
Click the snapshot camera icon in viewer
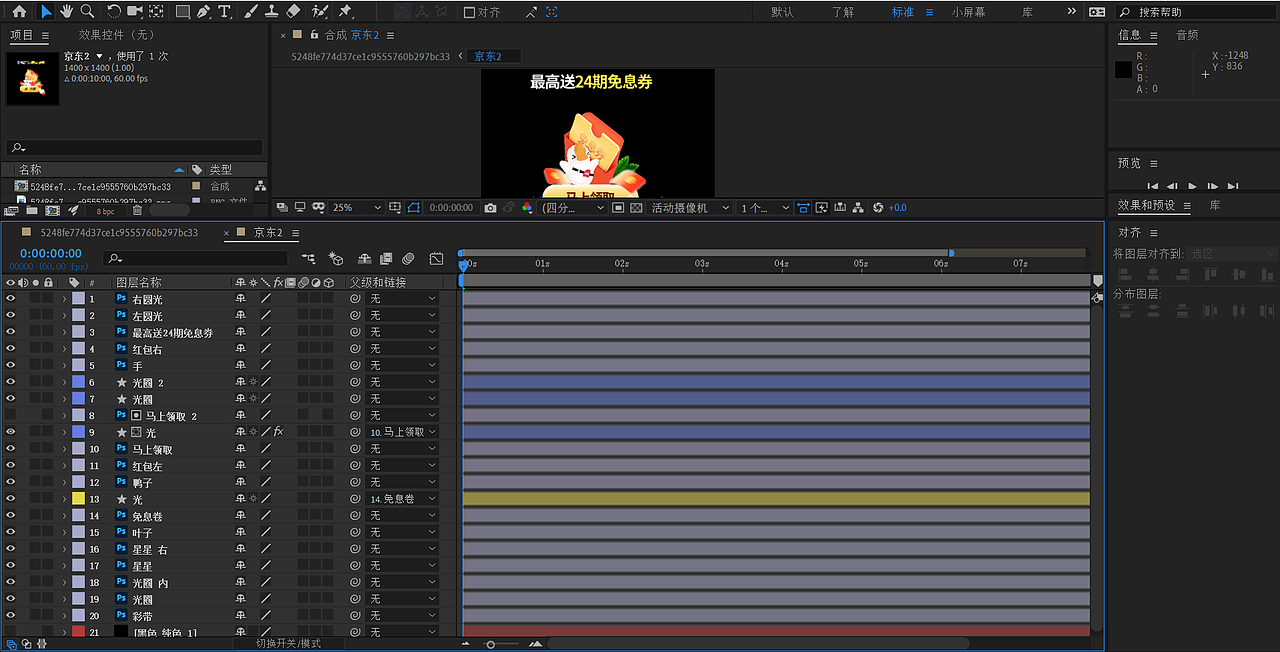coord(490,208)
